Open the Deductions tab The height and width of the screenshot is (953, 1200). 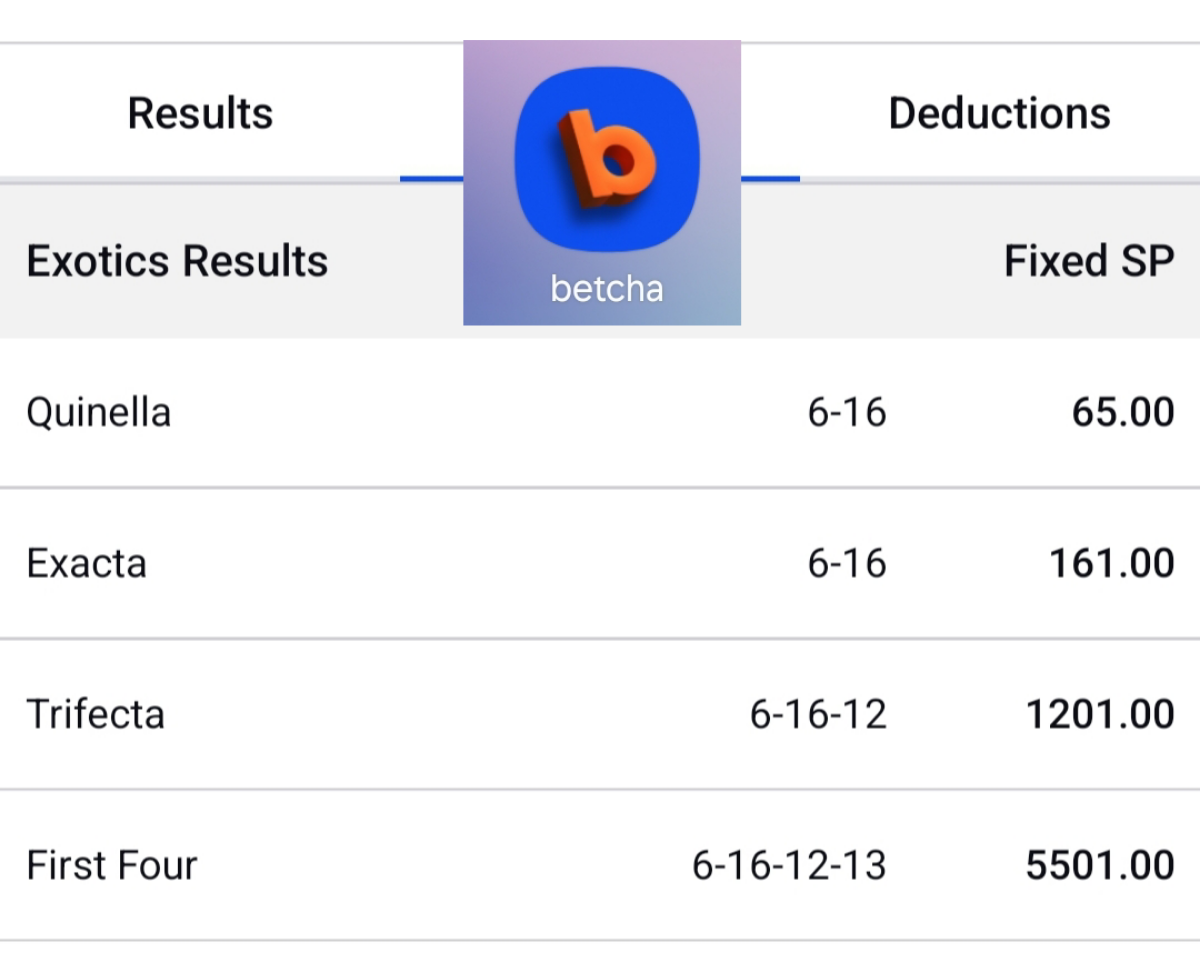tap(999, 113)
